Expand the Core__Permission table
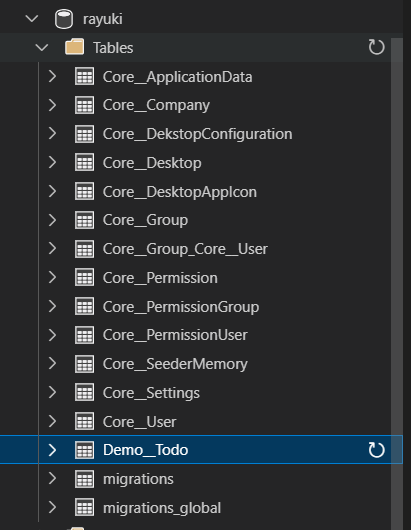Screen dimensions: 411x530 [52, 278]
